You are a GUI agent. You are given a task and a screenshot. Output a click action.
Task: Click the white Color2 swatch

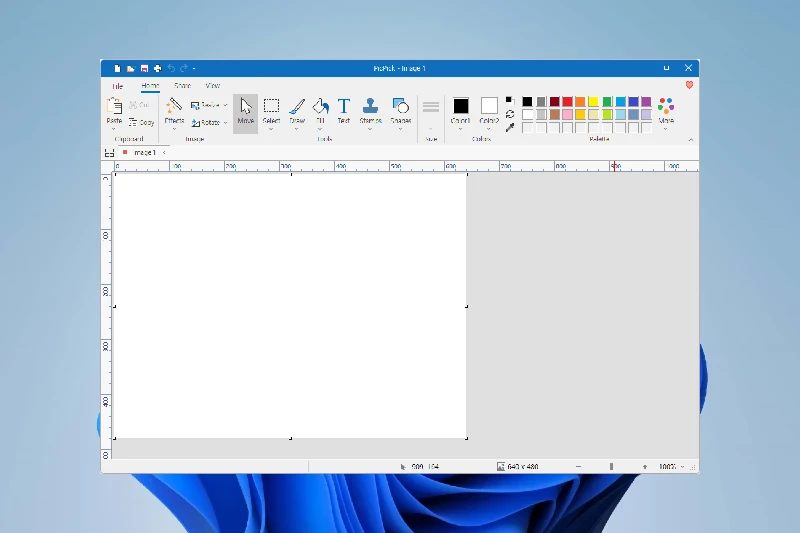(489, 106)
